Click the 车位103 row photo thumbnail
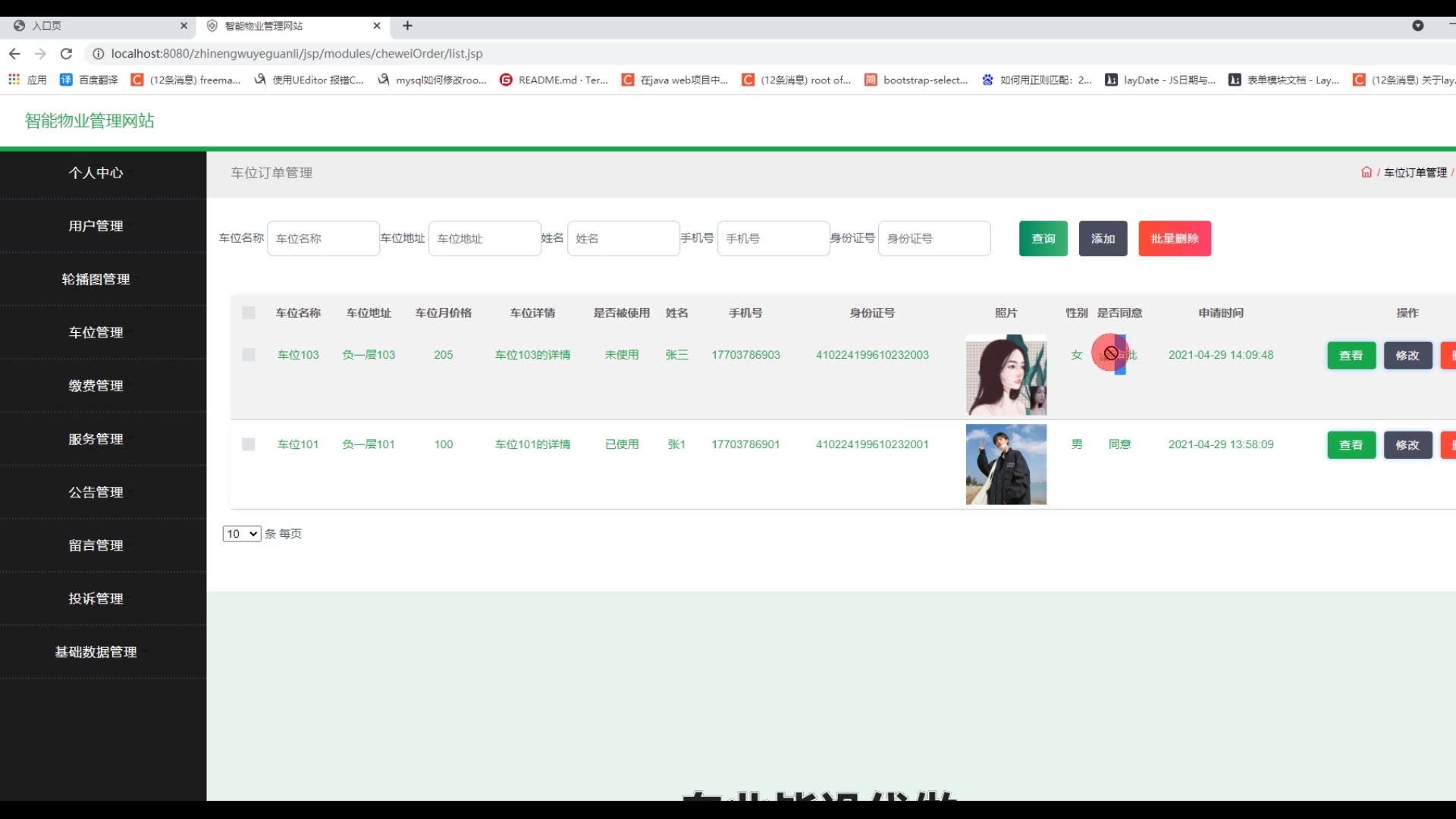This screenshot has width=1456, height=819. (1006, 375)
